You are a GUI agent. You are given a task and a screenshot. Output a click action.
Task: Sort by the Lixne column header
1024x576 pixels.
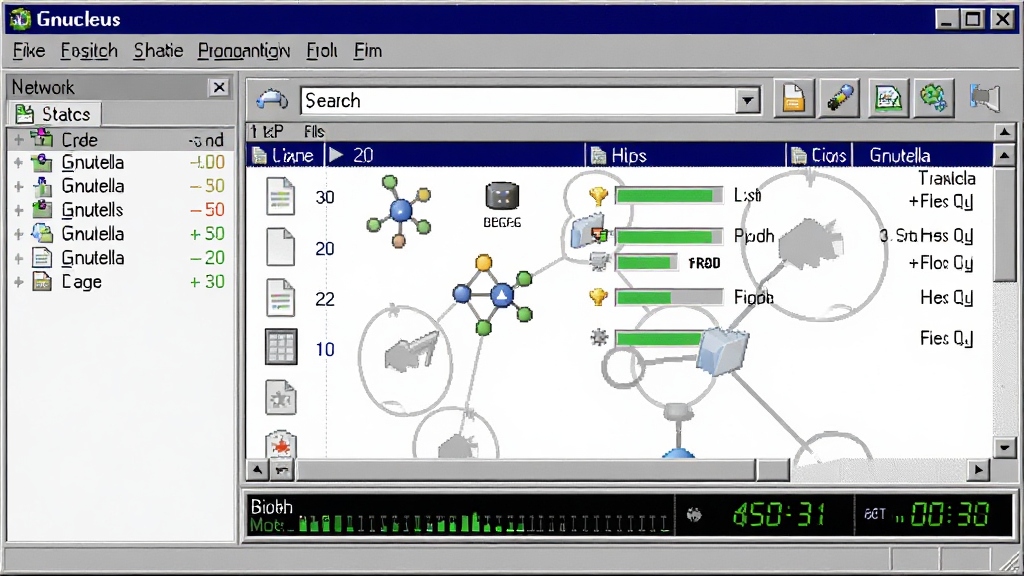[285, 155]
